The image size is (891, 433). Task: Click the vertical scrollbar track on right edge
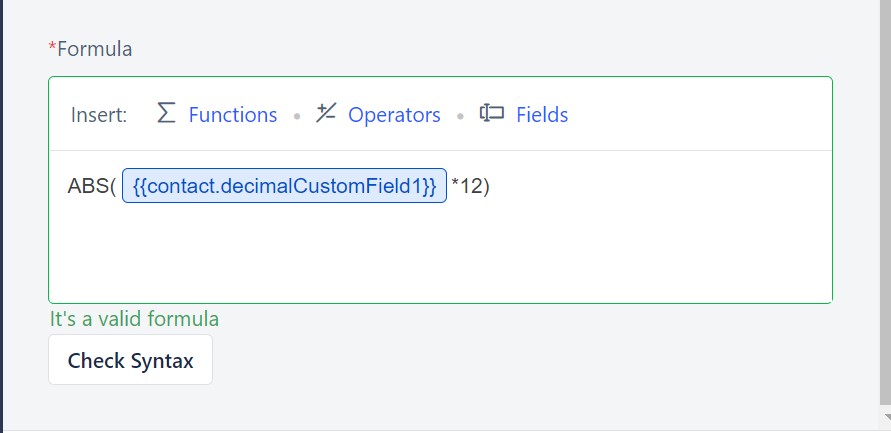pyautogui.click(x=886, y=205)
